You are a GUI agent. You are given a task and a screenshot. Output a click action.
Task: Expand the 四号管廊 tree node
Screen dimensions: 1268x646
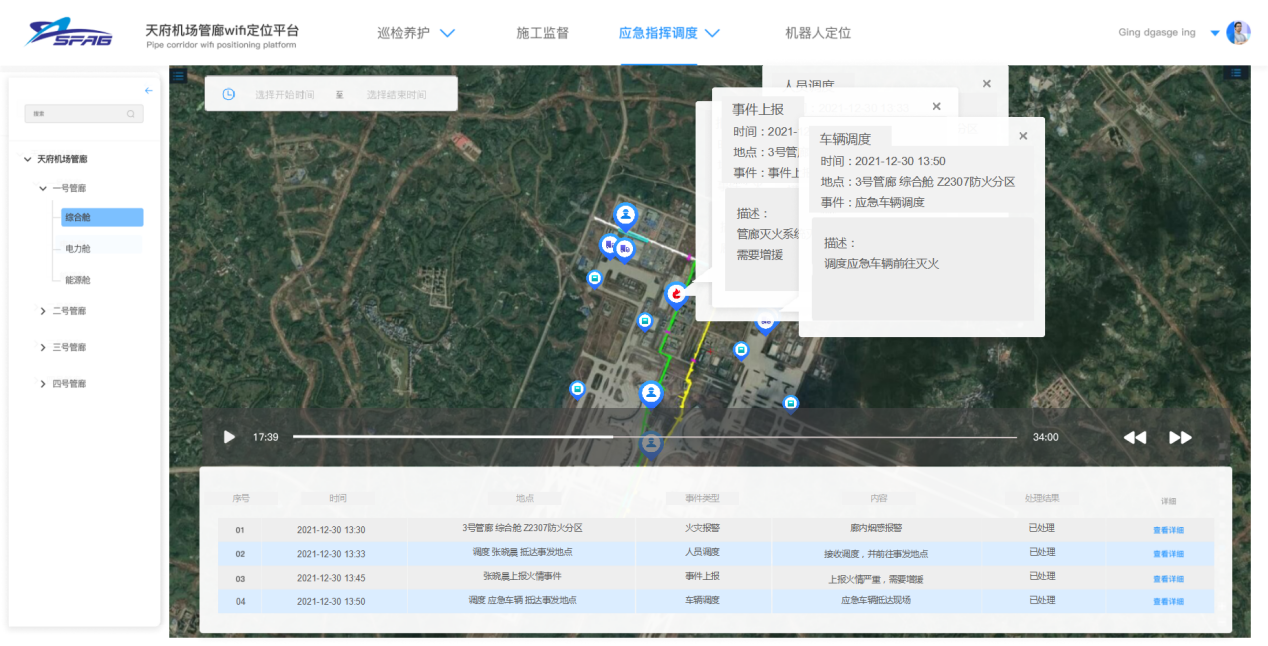coord(43,384)
